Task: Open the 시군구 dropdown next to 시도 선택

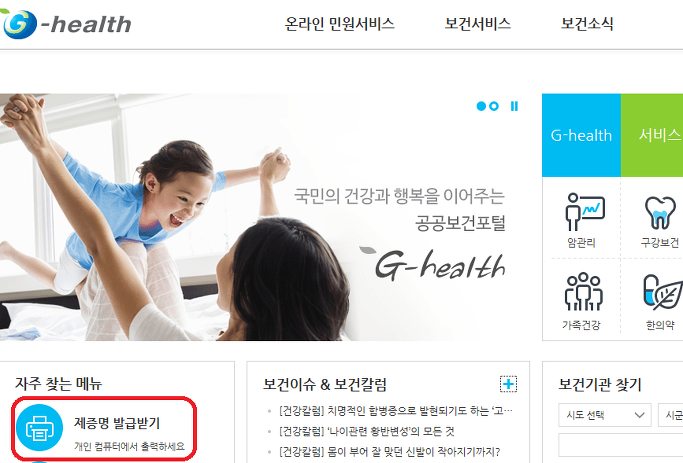Action: tap(670, 415)
